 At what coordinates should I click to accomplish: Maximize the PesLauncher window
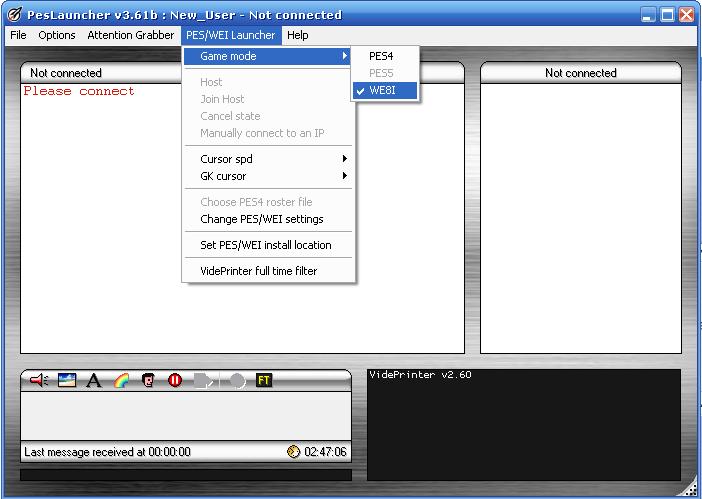tap(667, 15)
